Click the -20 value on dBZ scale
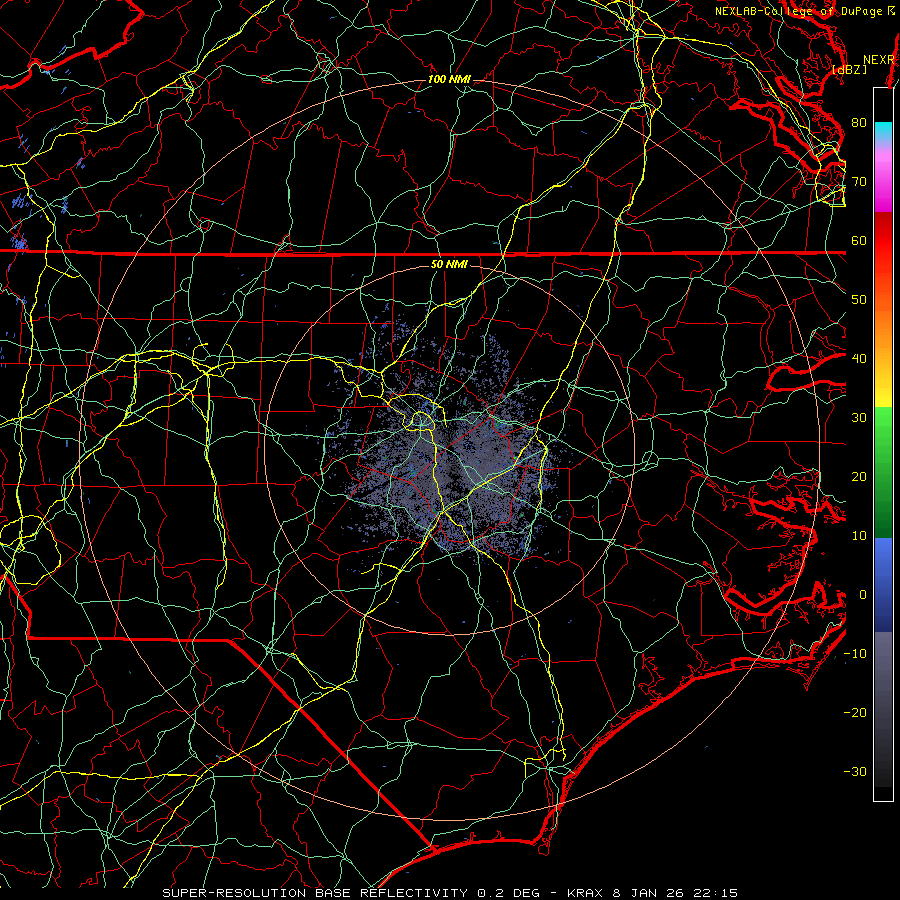900x900 pixels. point(855,712)
